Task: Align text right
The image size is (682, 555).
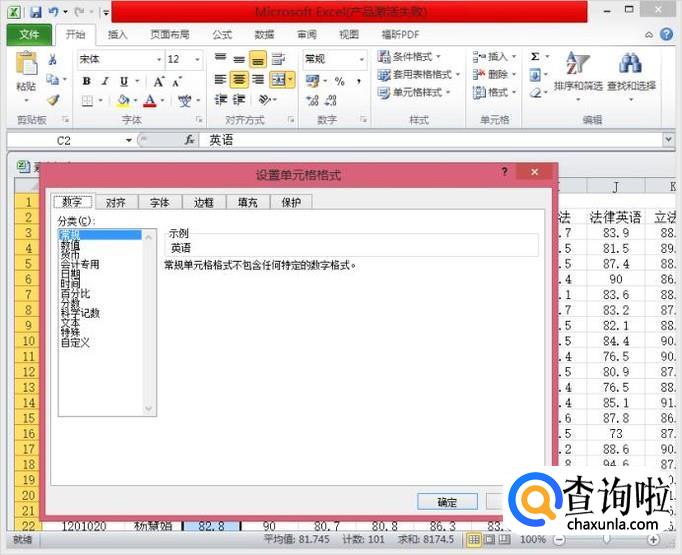Action: [x=258, y=80]
